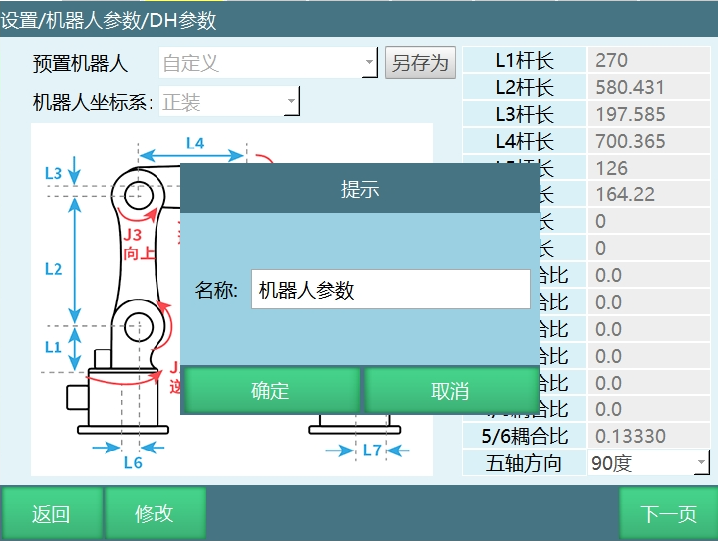Select the L1杆长 value 270
Viewport: 718px width, 541px height.
[x=648, y=60]
